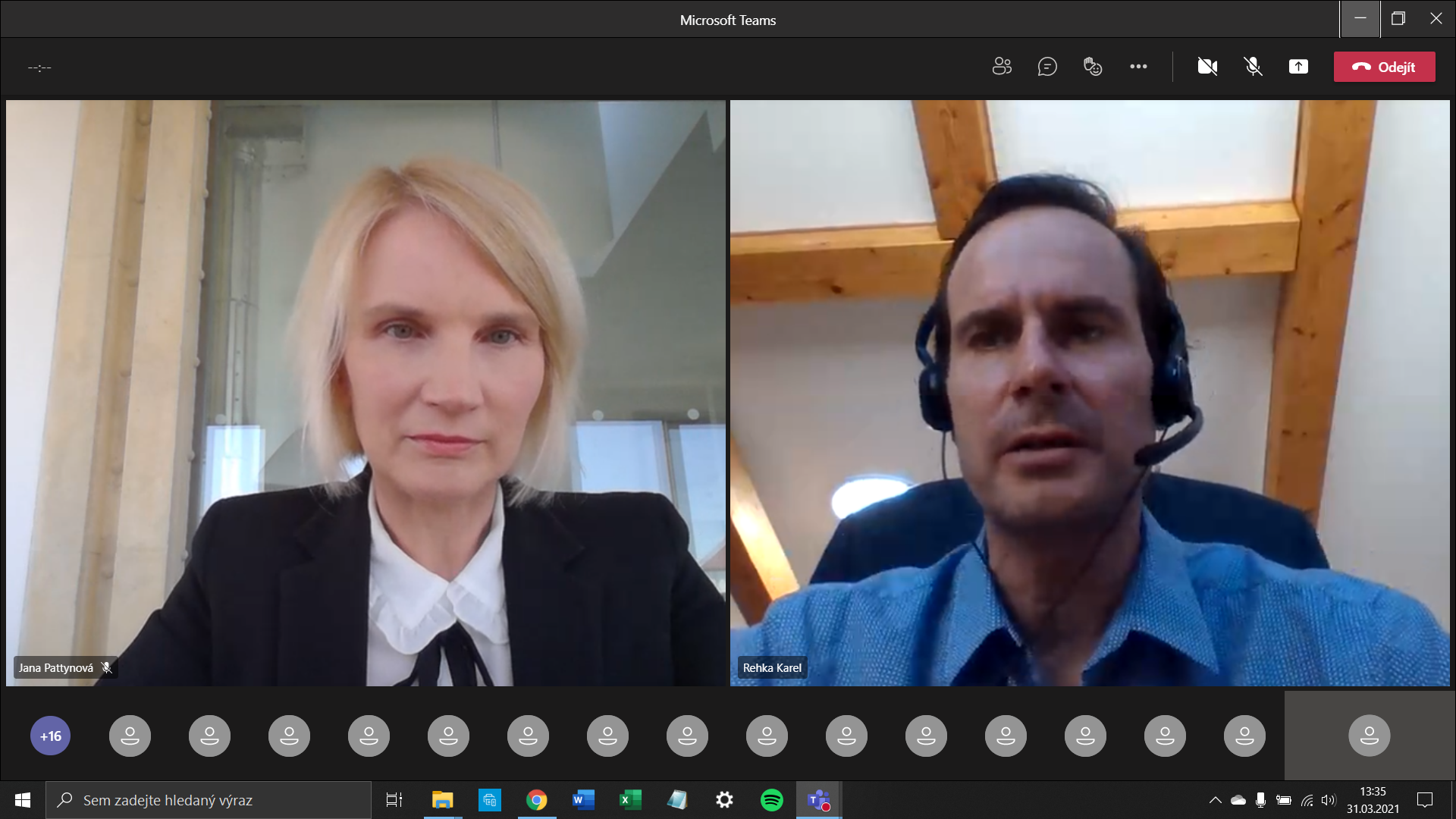Open volume control in tray
Screen dimensions: 1456x819
tap(1329, 800)
